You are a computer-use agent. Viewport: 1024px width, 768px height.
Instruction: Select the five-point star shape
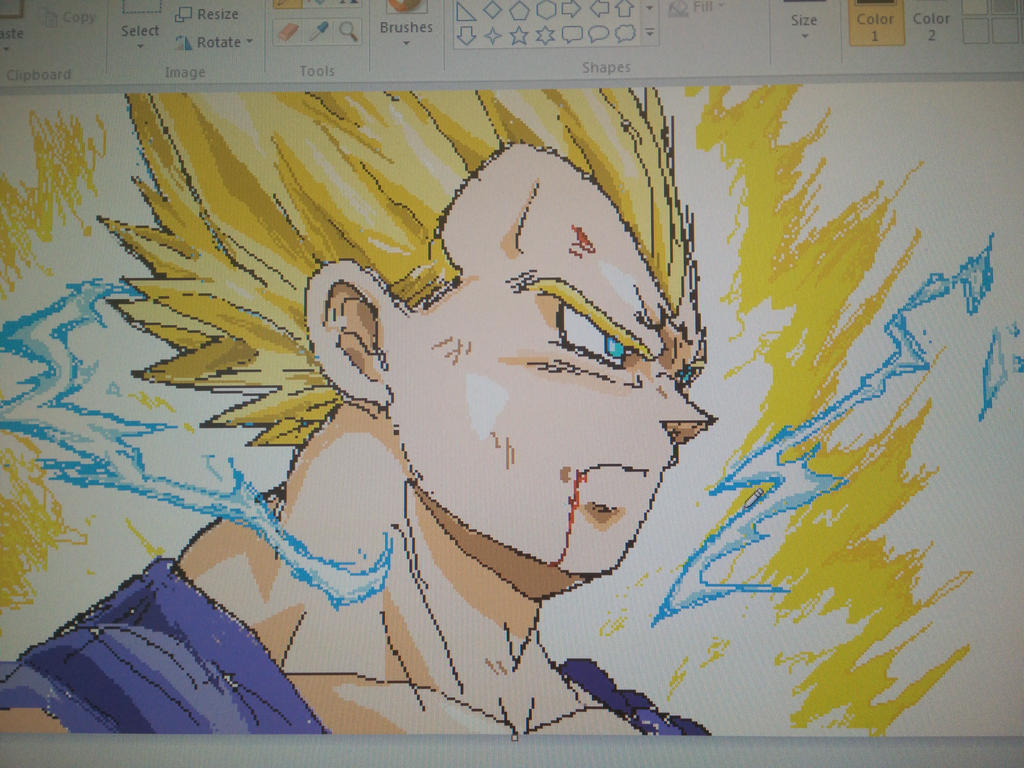518,34
